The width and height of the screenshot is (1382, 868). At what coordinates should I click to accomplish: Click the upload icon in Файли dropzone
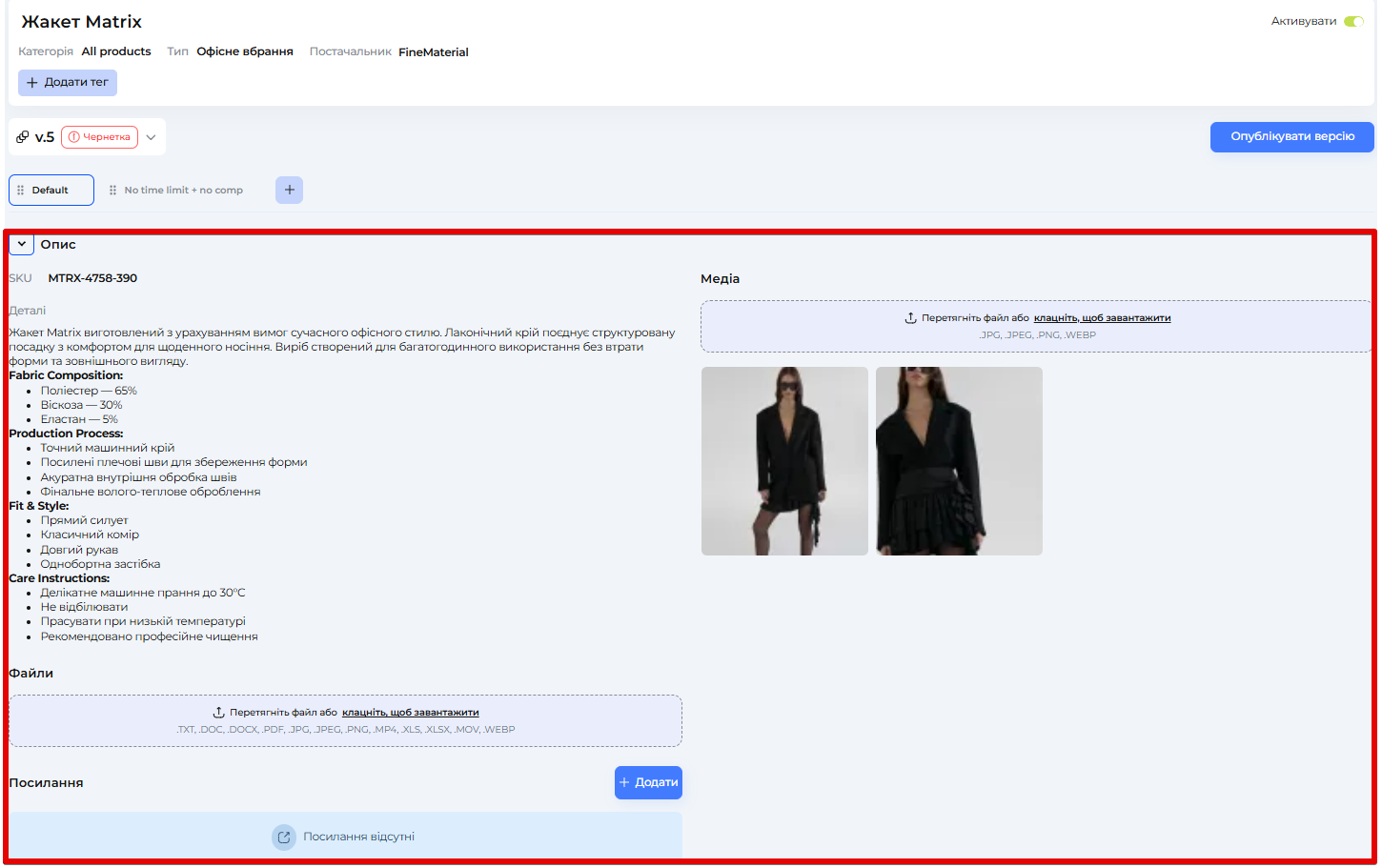(218, 713)
